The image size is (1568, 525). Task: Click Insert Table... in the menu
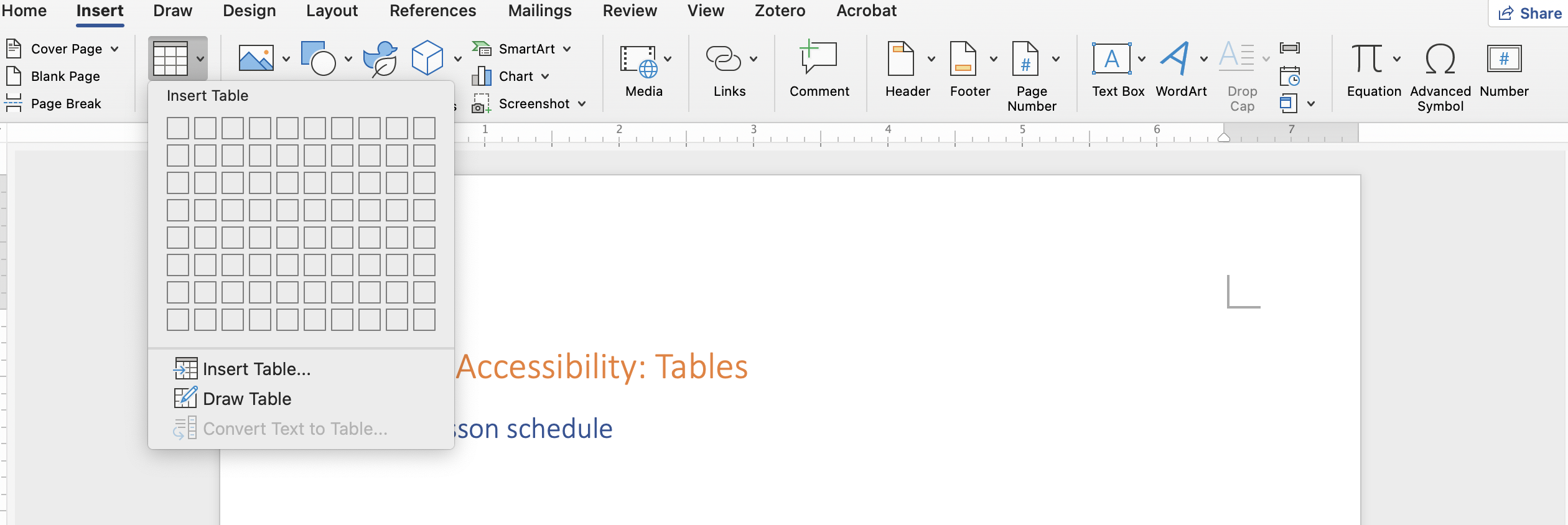point(256,368)
